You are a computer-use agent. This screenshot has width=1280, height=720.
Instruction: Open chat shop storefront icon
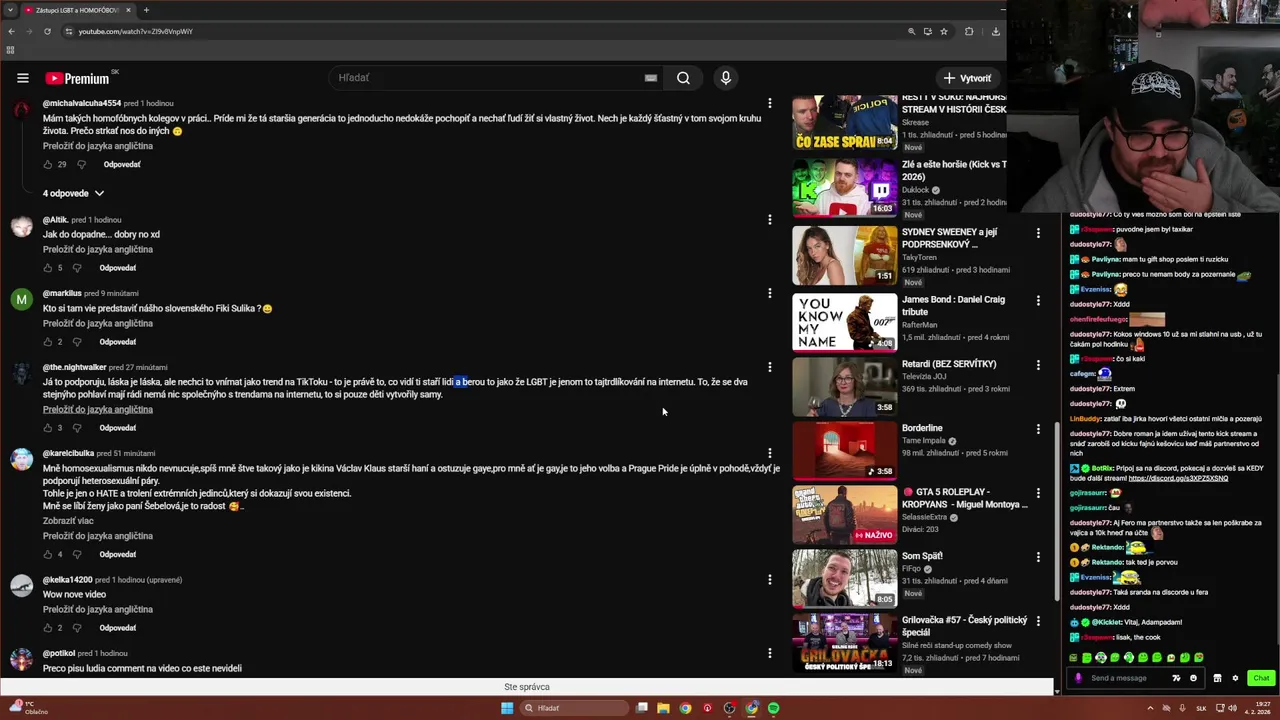1217,678
